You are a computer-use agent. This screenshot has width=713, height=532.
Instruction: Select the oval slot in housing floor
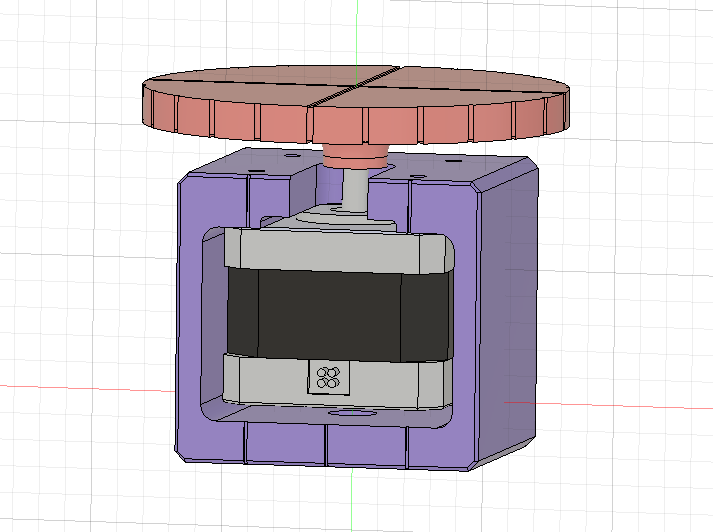352,413
